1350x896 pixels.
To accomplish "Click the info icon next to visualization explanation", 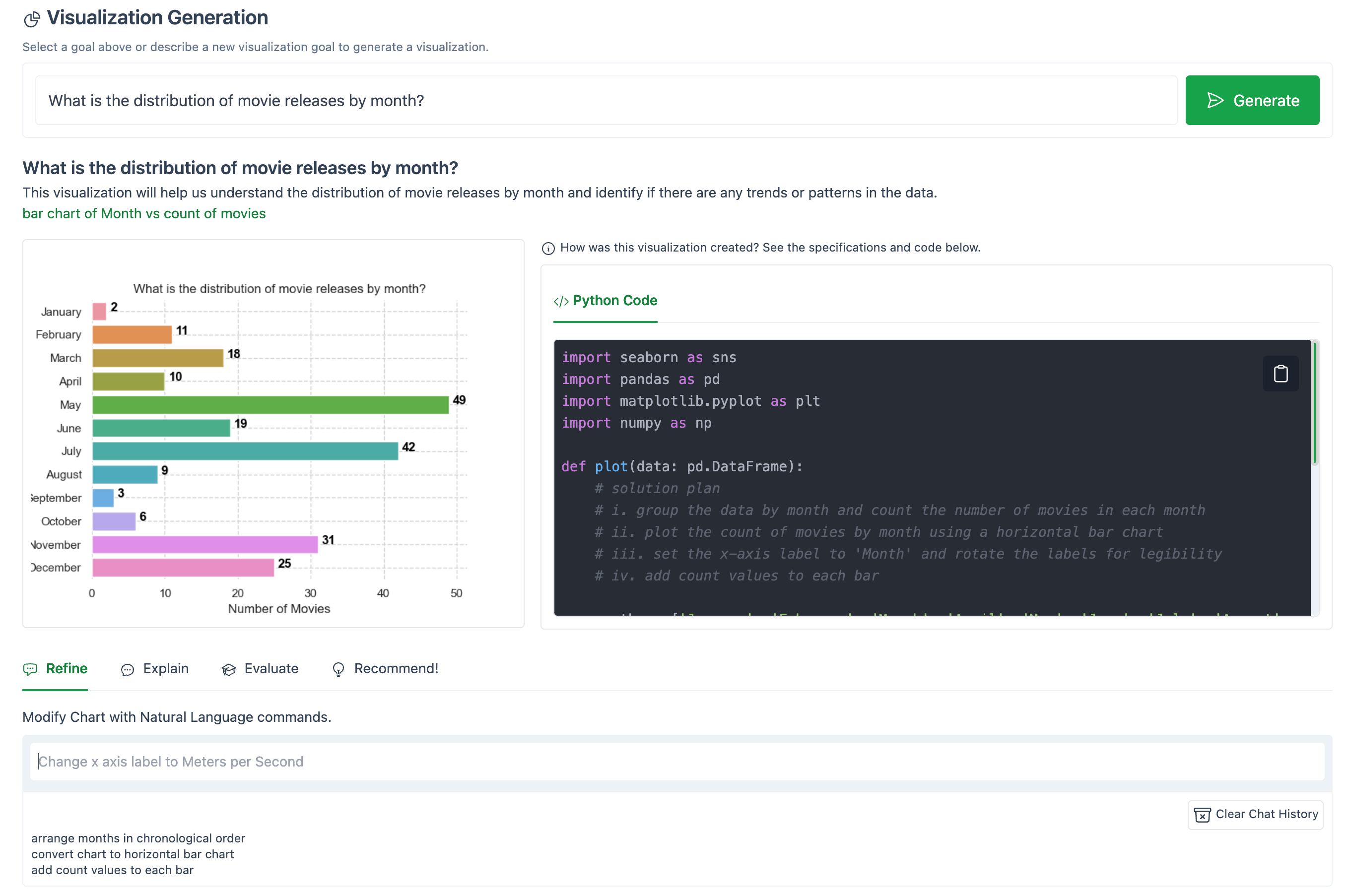I will pyautogui.click(x=547, y=248).
